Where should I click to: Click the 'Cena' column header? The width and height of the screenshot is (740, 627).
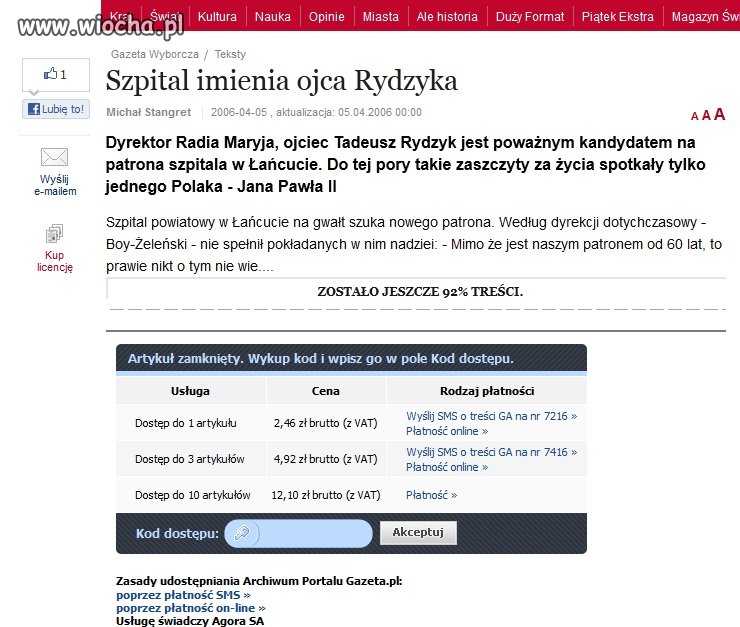pyautogui.click(x=326, y=391)
